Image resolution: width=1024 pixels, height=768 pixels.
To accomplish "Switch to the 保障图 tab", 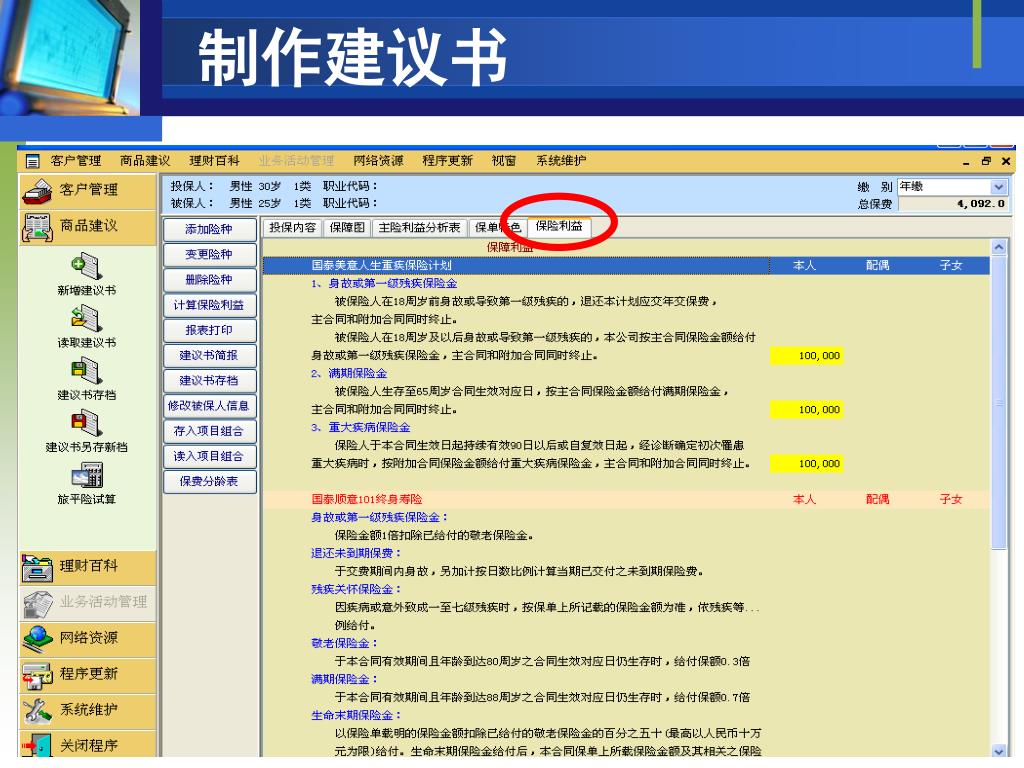I will tap(348, 227).
